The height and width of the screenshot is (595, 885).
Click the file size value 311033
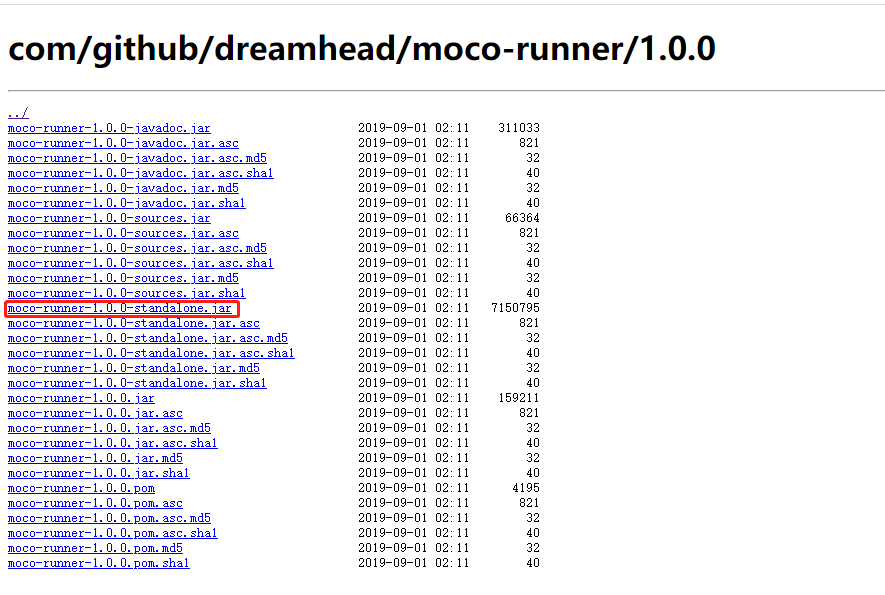click(519, 128)
